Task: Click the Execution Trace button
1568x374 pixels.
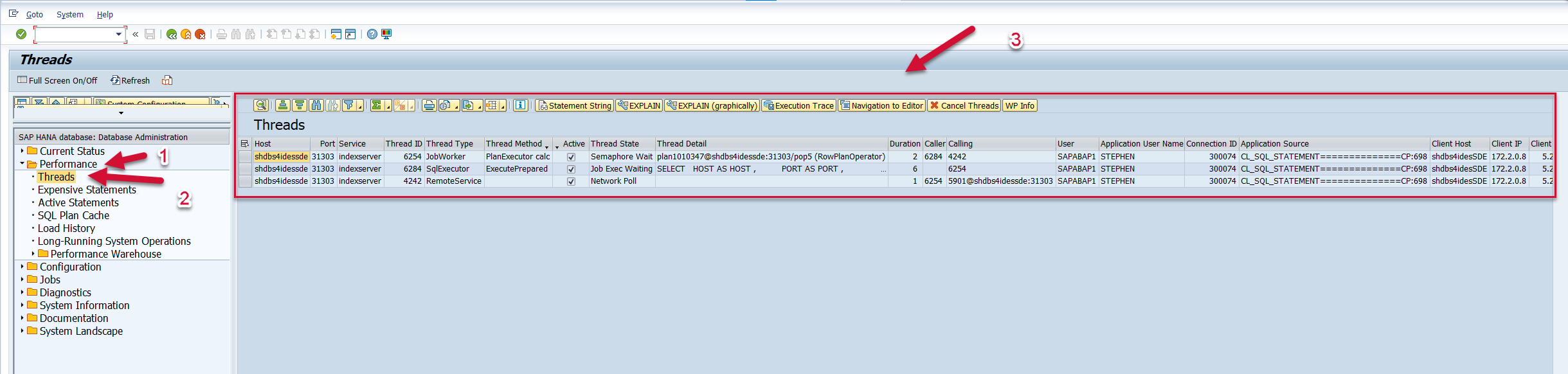Action: click(x=798, y=106)
